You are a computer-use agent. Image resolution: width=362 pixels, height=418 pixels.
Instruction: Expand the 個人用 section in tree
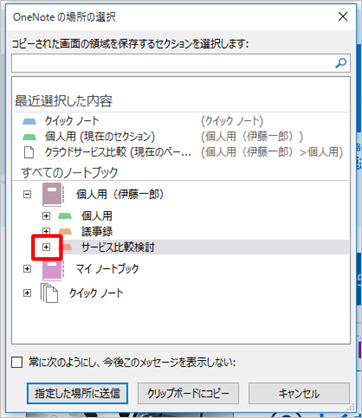click(x=46, y=216)
